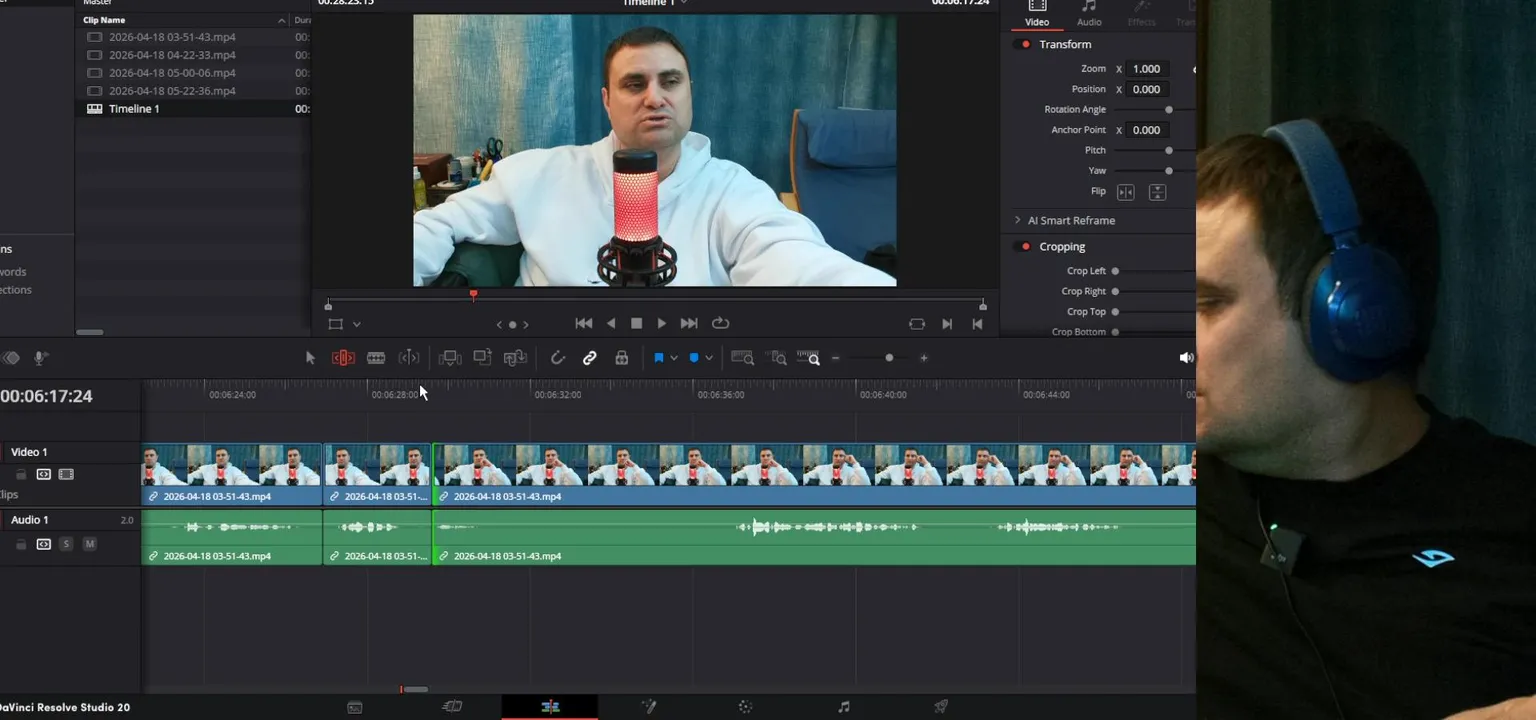Click the Anchor Point X value field
Image resolution: width=1536 pixels, height=720 pixels.
1148,130
